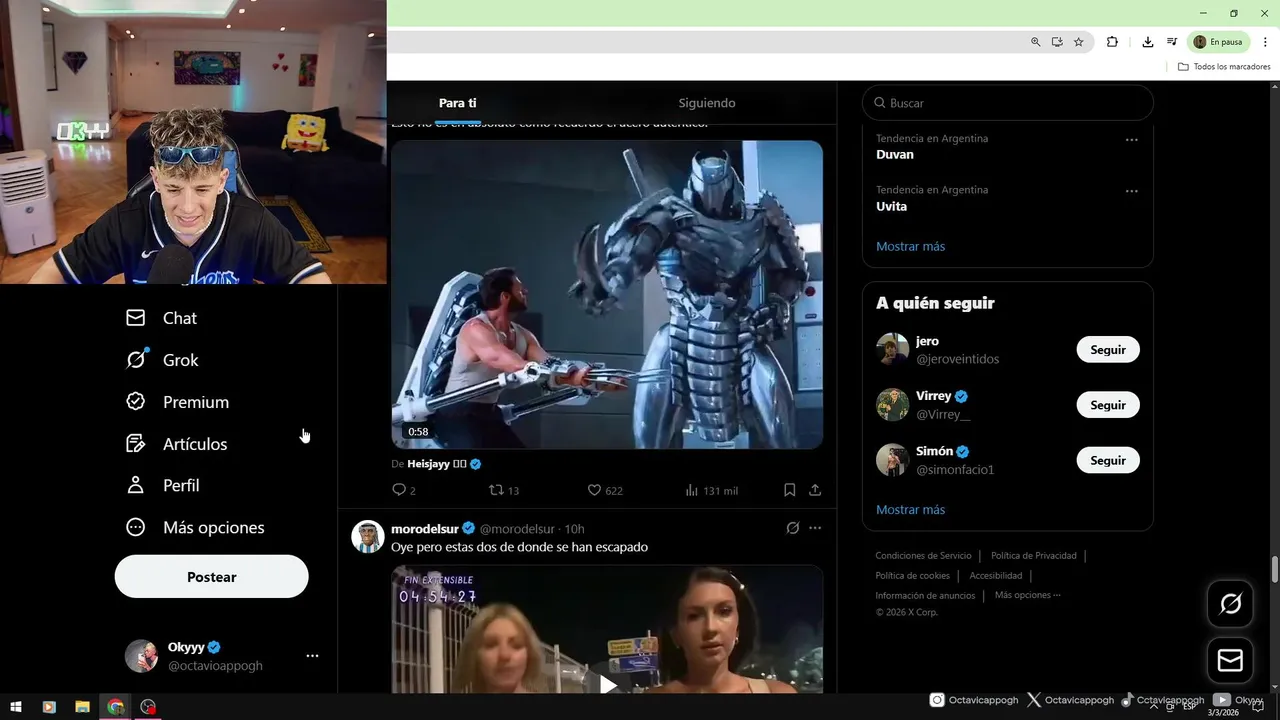
Task: Click Mostrar más under A quién seguir
Action: (x=910, y=510)
